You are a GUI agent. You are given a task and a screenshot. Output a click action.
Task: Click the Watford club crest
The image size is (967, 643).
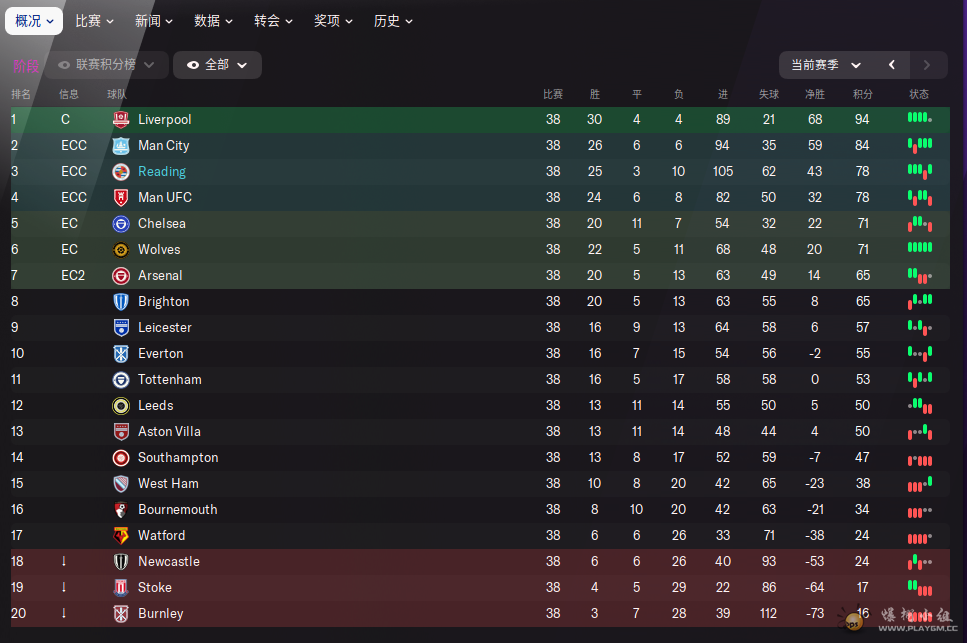(x=121, y=536)
